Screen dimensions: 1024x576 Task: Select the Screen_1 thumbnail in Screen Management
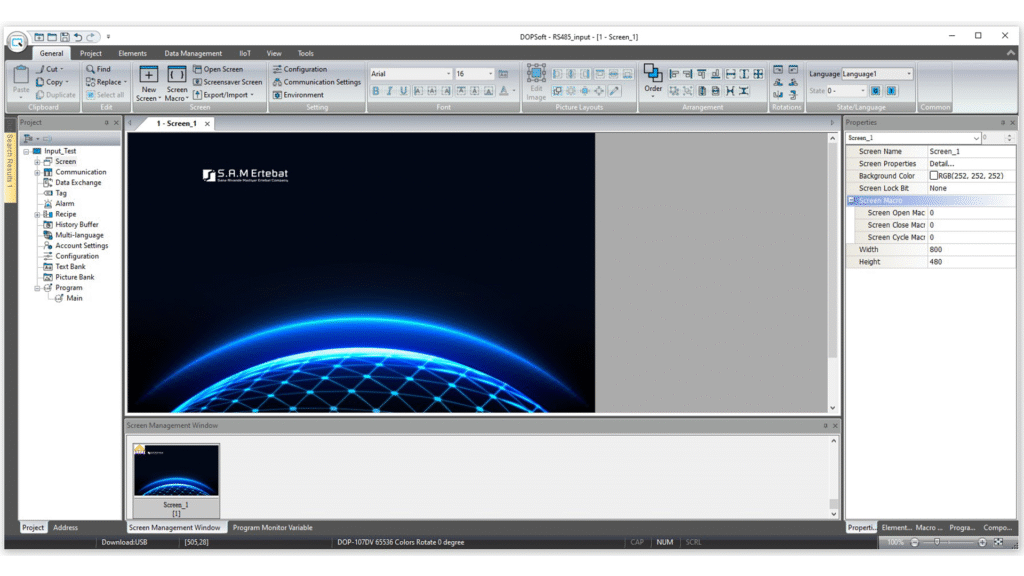pos(176,470)
